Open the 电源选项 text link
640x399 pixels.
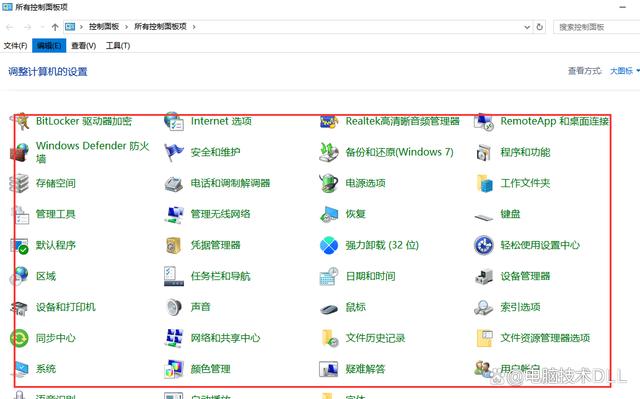click(x=365, y=183)
